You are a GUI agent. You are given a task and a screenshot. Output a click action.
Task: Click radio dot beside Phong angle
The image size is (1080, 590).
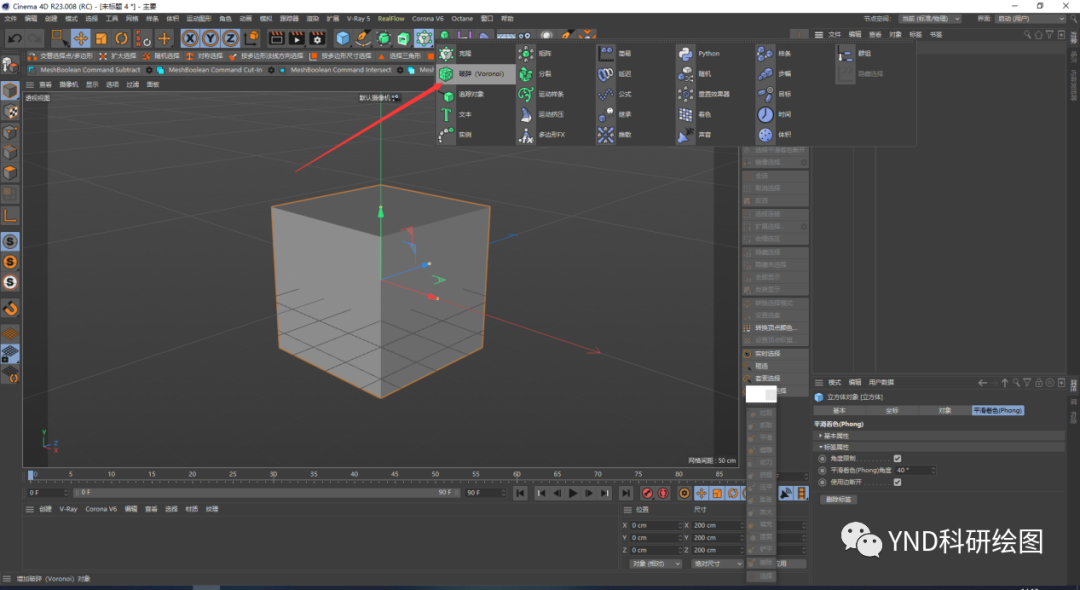[822, 470]
